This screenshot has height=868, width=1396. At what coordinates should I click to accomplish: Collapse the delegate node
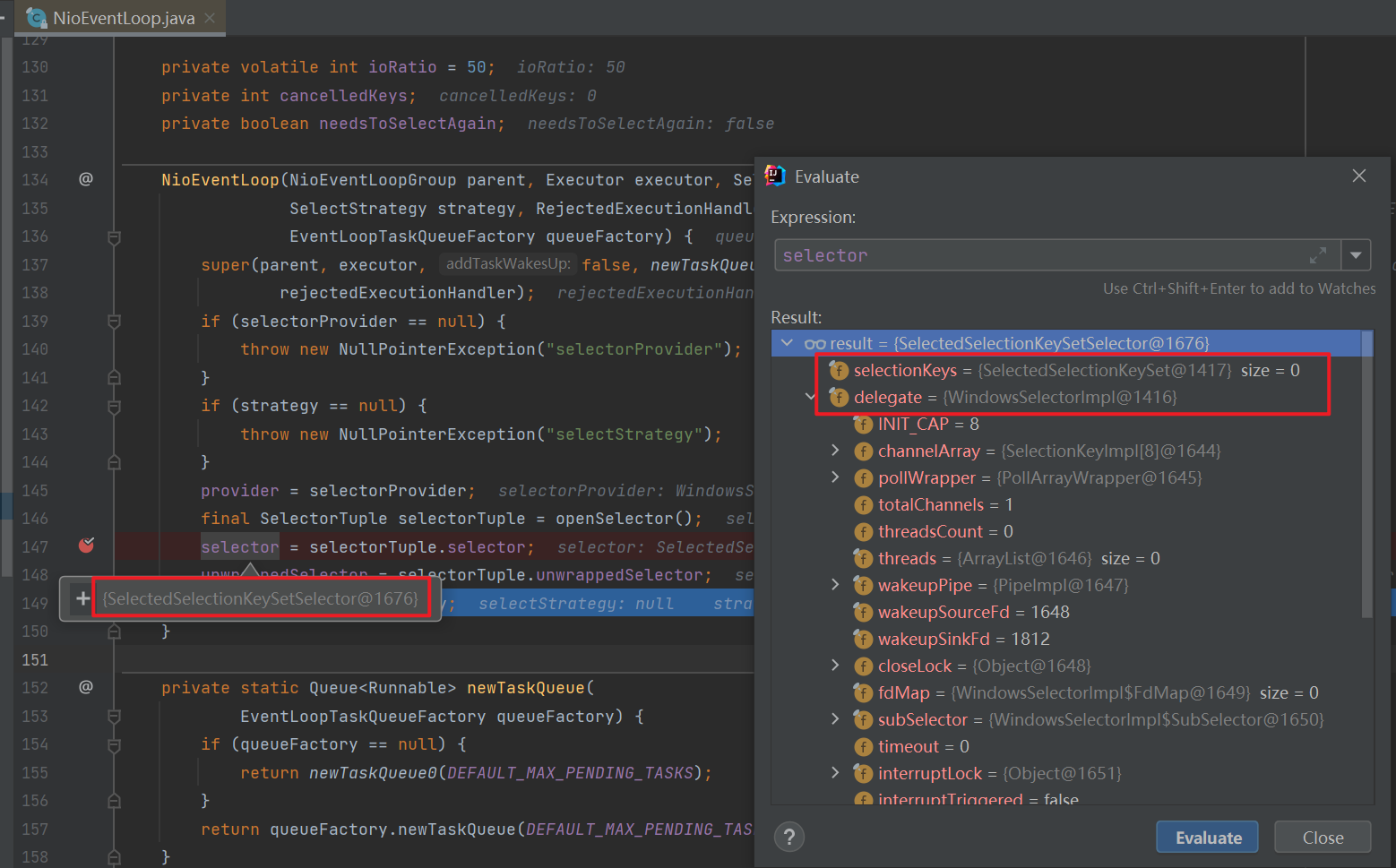pos(810,397)
